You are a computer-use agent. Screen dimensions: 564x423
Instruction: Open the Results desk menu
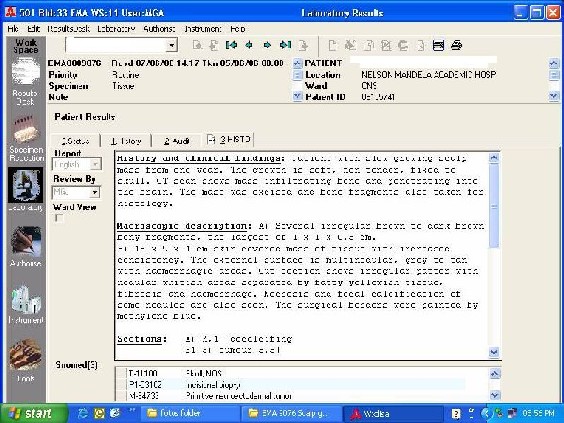(x=68, y=29)
